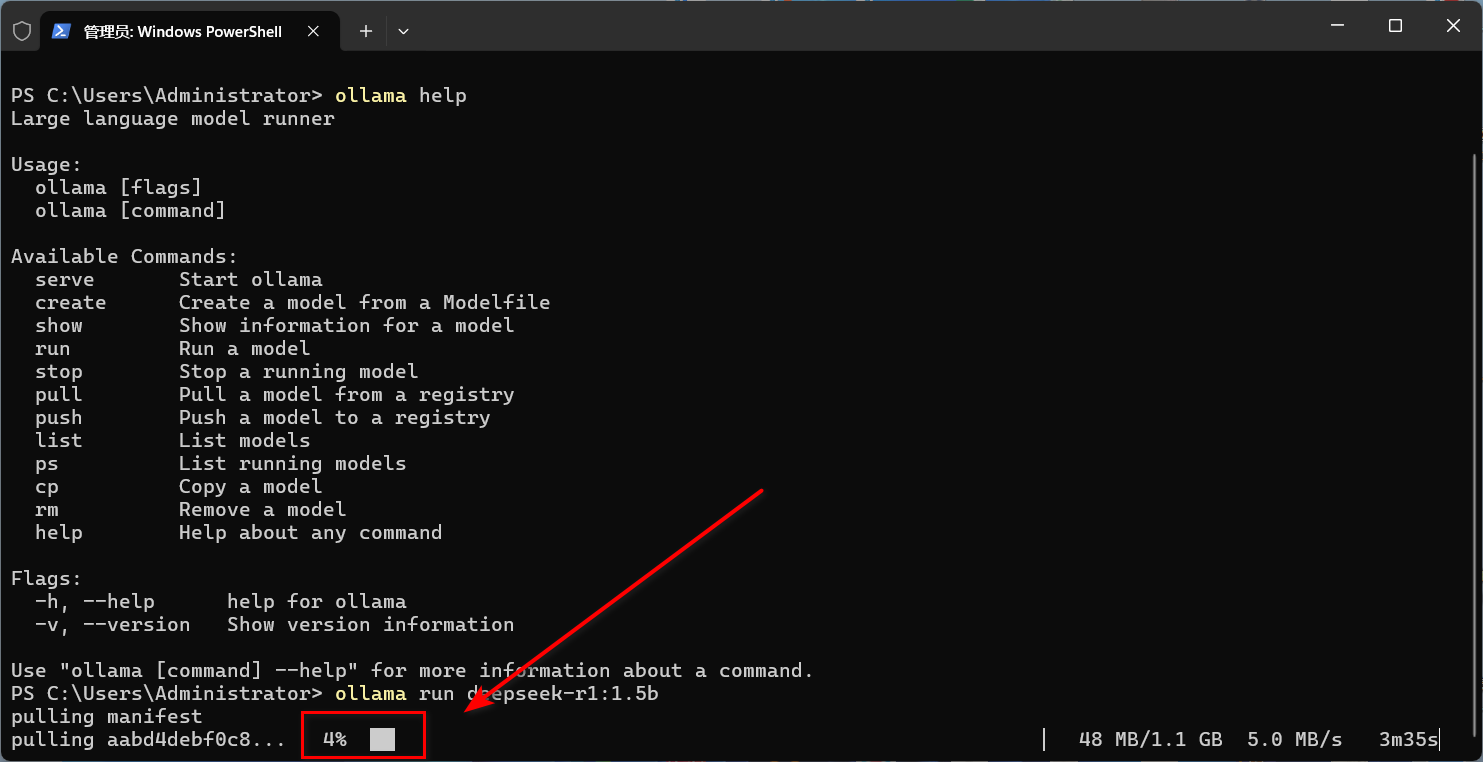The height and width of the screenshot is (762, 1483).
Task: Close the Windows PowerShell tab
Action: 313,31
